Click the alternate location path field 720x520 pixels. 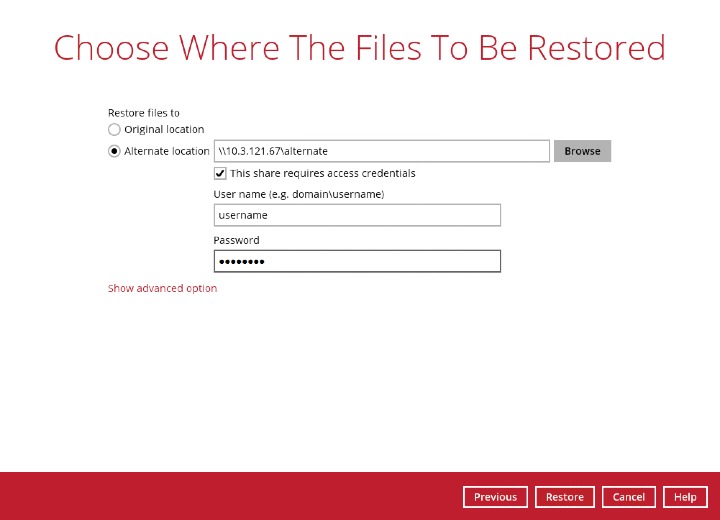[381, 151]
